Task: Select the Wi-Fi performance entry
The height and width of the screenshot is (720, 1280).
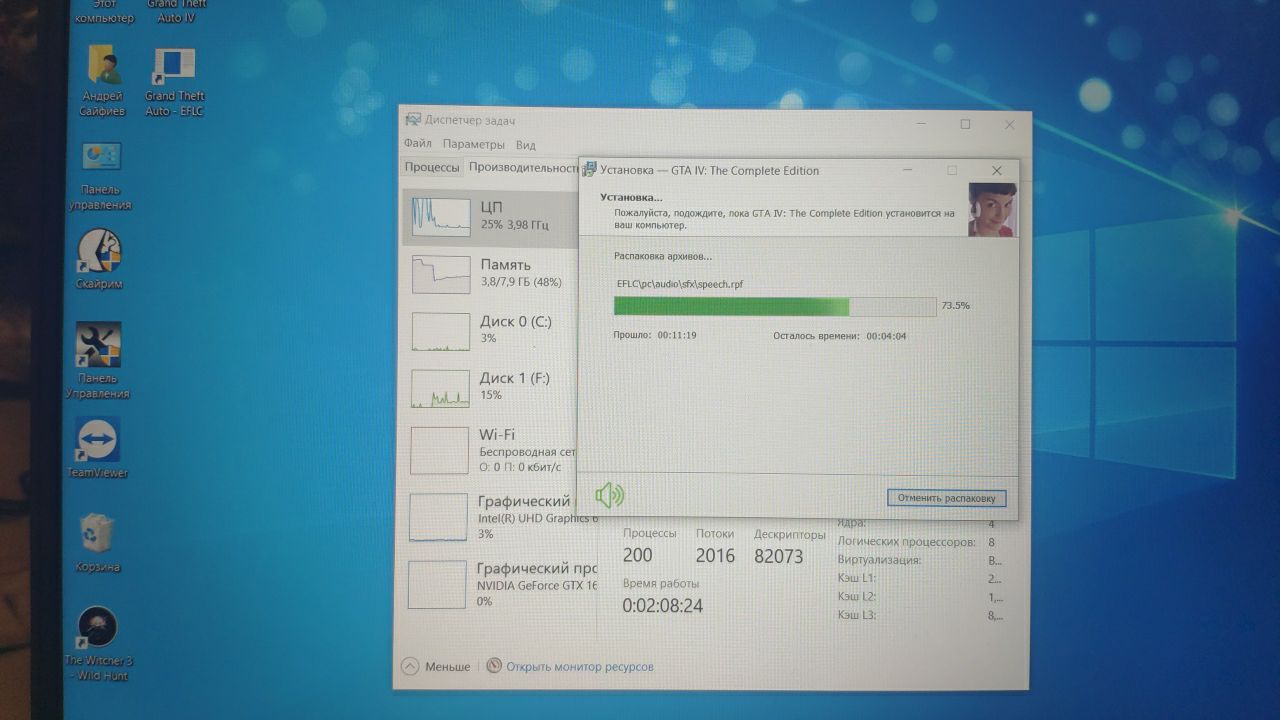Action: pyautogui.click(x=490, y=450)
